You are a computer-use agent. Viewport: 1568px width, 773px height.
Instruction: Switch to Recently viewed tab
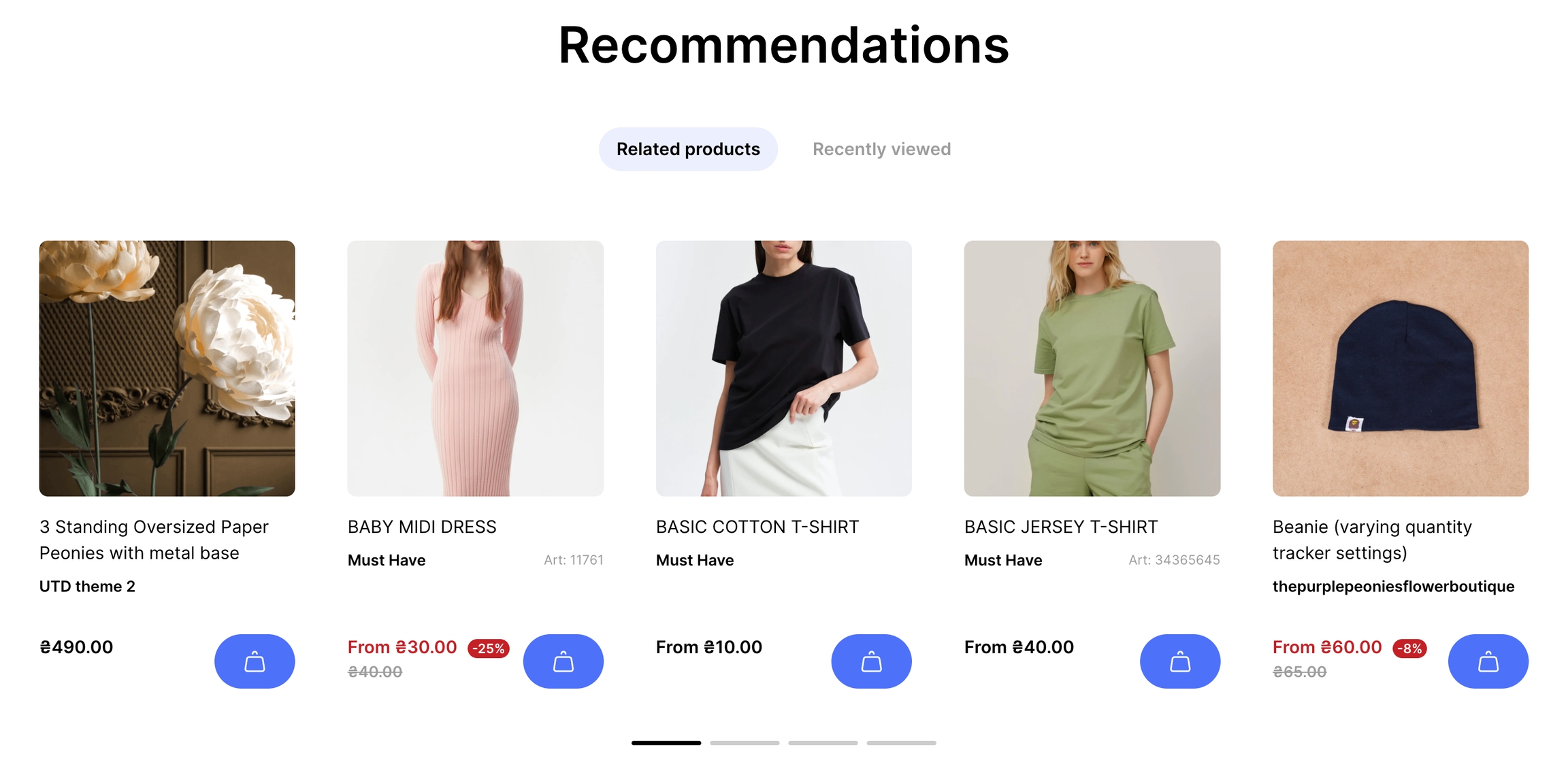coord(881,149)
